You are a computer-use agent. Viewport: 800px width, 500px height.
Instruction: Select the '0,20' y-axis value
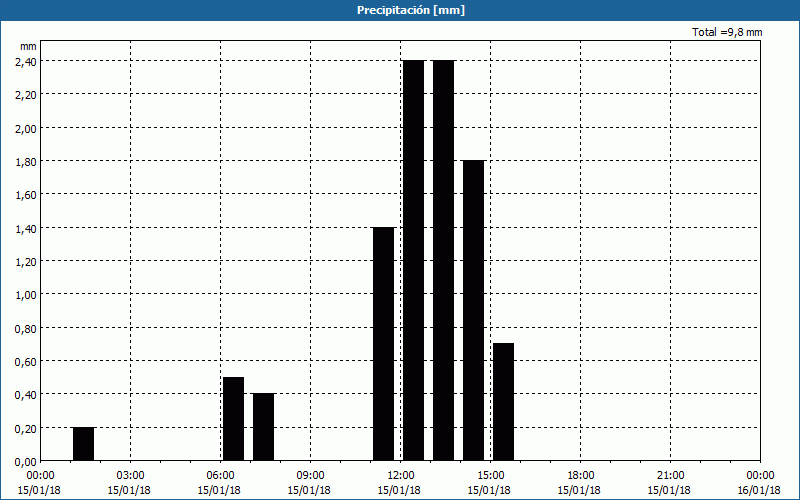pyautogui.click(x=26, y=428)
